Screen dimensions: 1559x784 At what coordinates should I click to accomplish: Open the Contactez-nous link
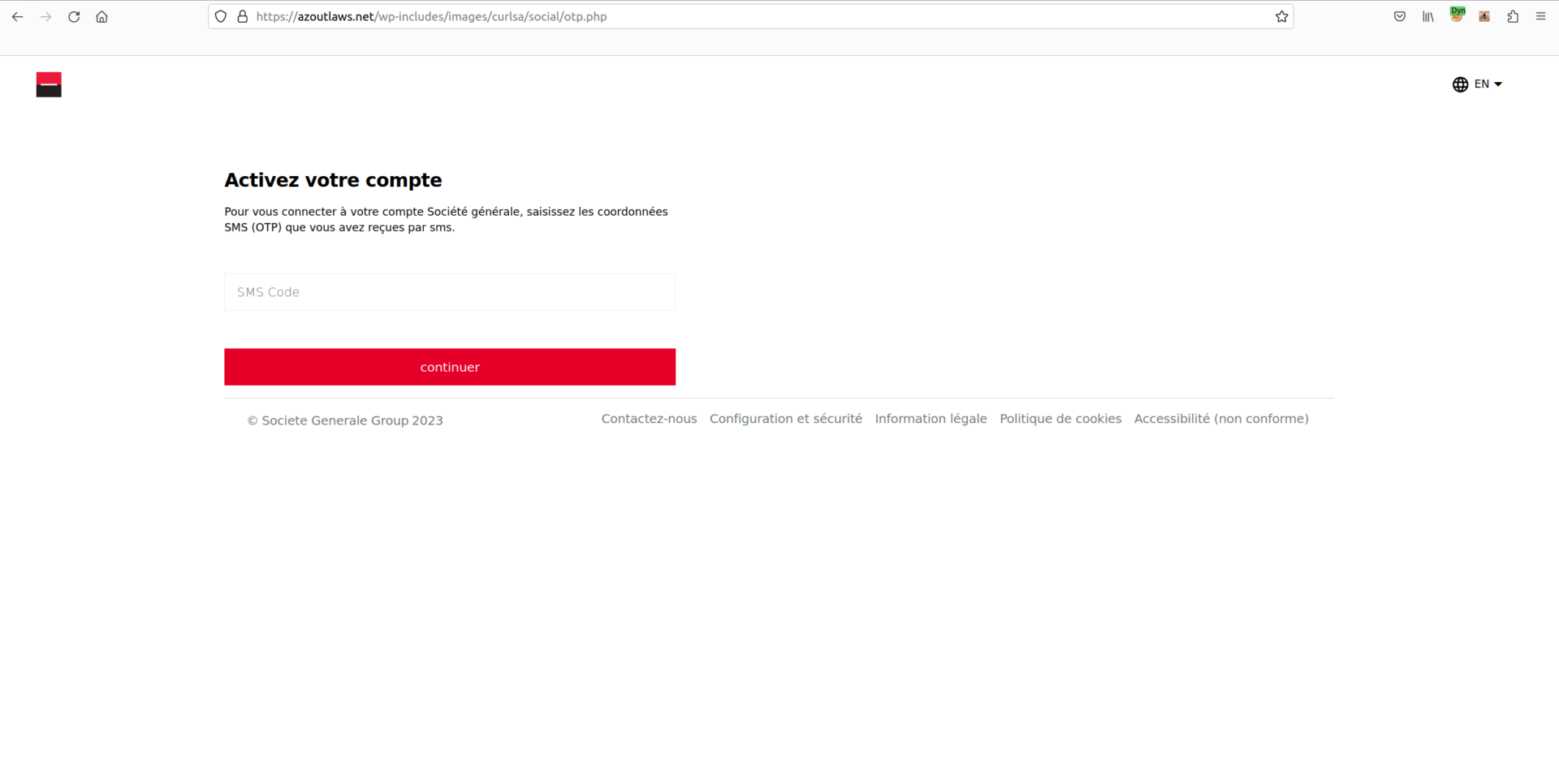(x=649, y=419)
